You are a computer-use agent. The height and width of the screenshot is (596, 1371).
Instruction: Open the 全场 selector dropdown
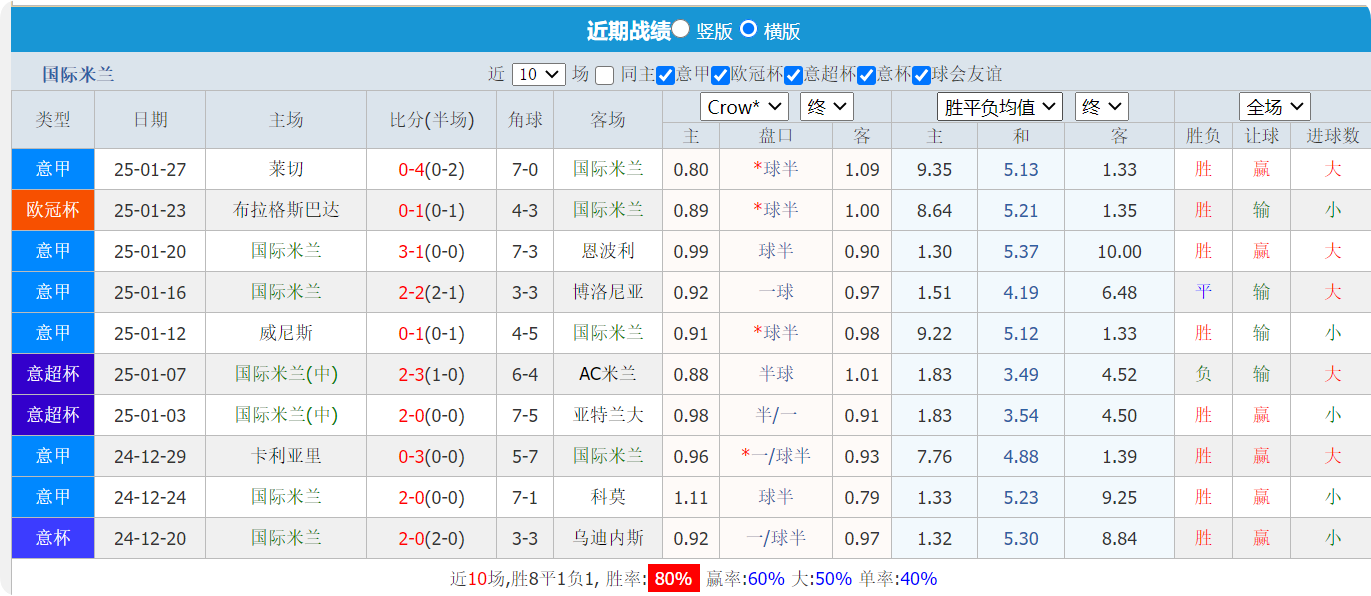click(x=1274, y=106)
